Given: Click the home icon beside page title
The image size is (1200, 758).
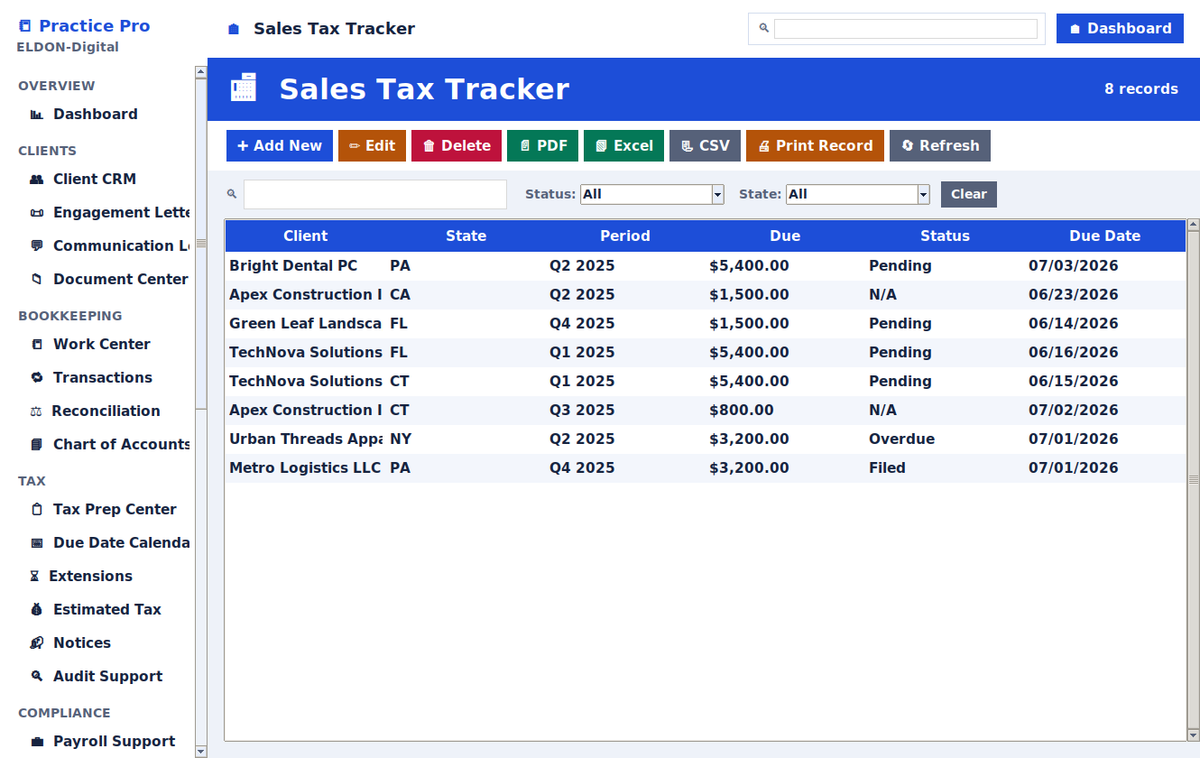Looking at the screenshot, I should pyautogui.click(x=234, y=29).
